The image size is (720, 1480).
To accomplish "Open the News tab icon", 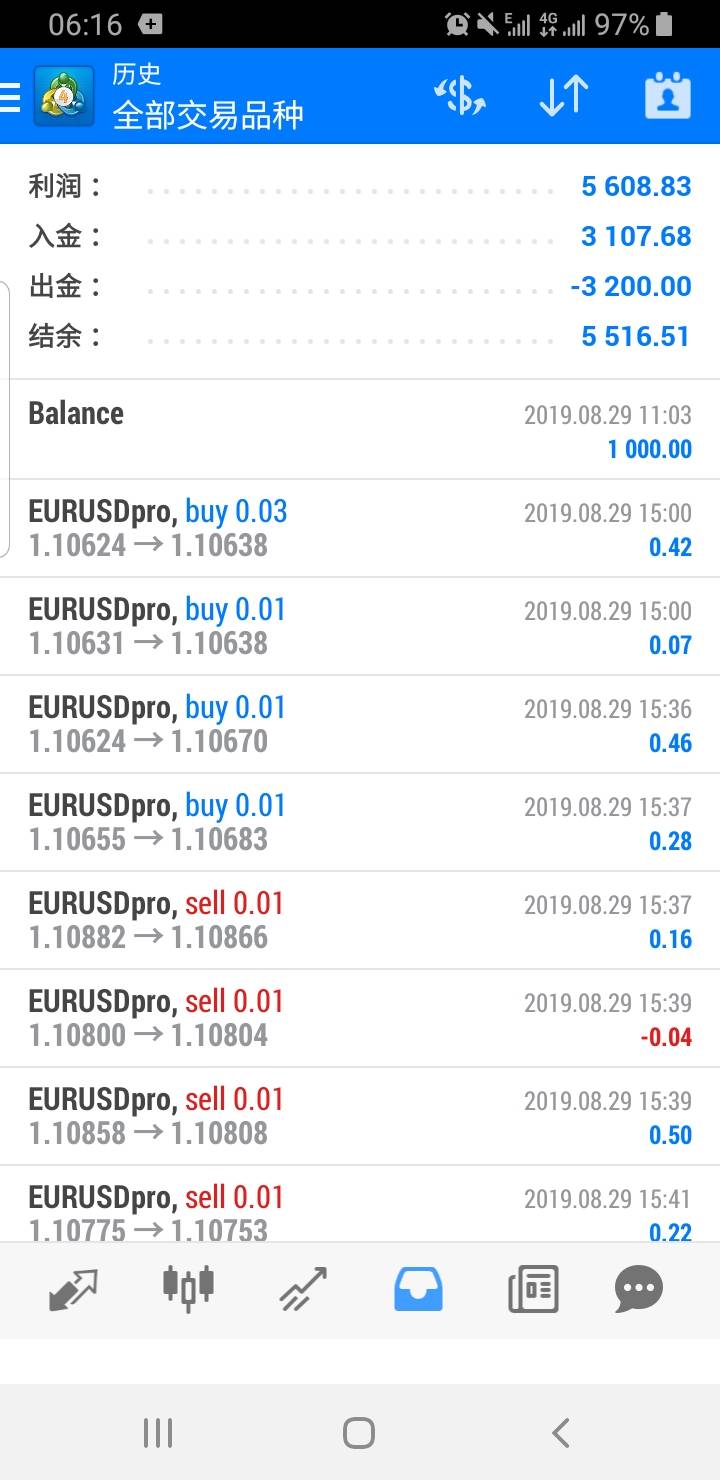I will (x=533, y=1289).
